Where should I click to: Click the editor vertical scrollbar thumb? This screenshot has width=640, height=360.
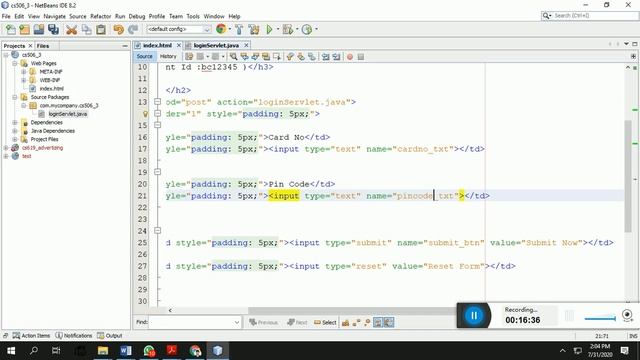(x=628, y=176)
